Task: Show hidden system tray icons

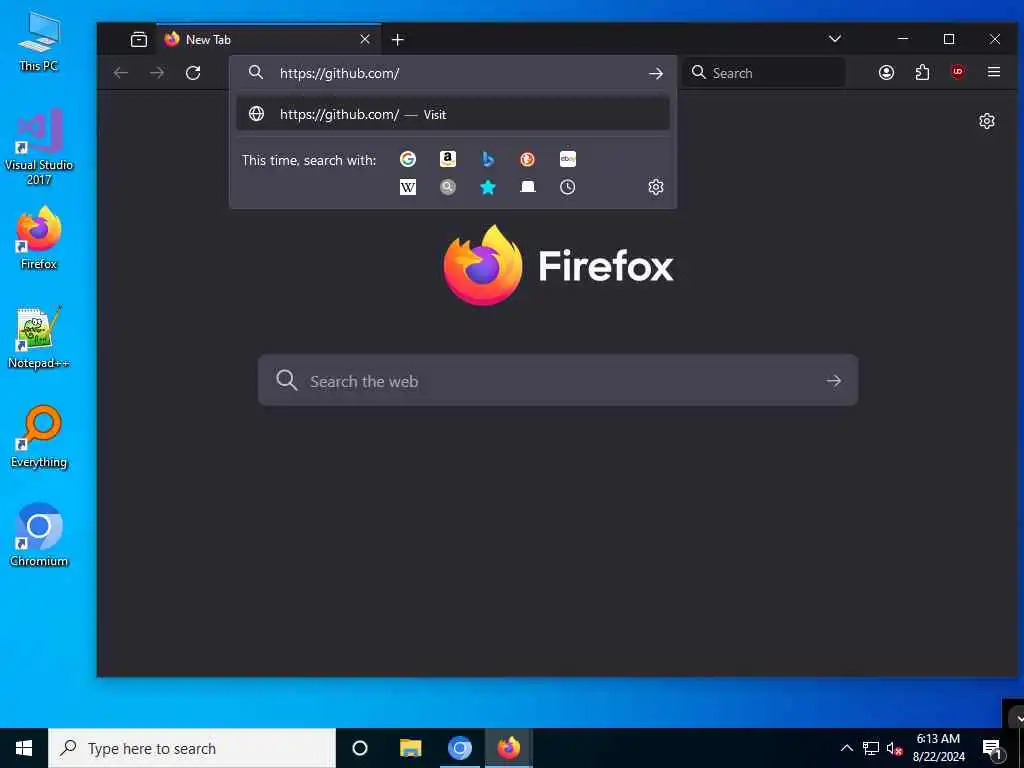Action: pos(846,748)
